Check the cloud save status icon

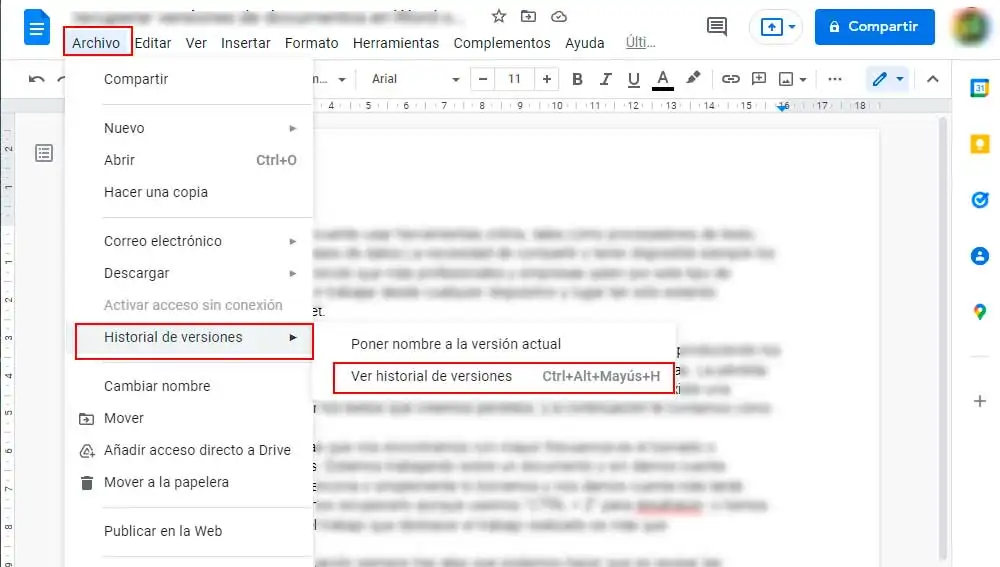[x=559, y=17]
